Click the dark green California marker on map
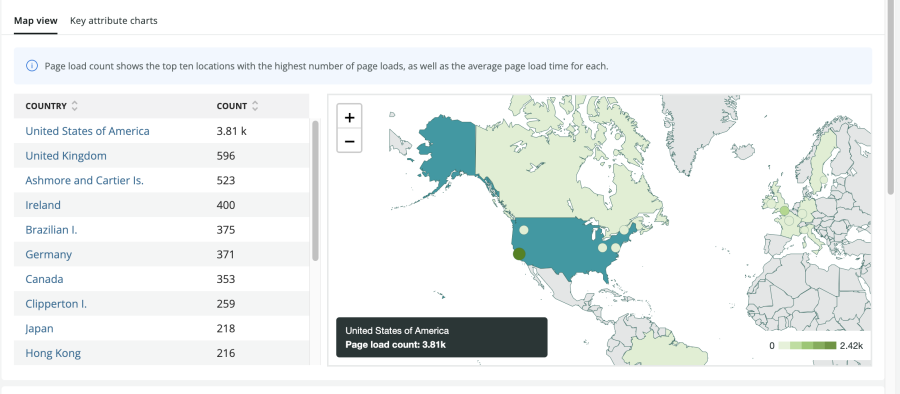Viewport: 900px width, 394px height. [x=519, y=254]
